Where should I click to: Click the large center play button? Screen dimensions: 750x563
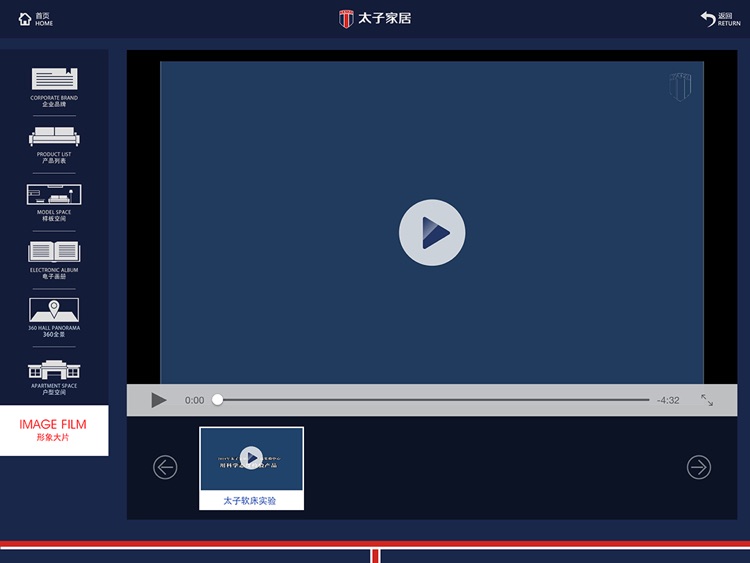(x=432, y=232)
